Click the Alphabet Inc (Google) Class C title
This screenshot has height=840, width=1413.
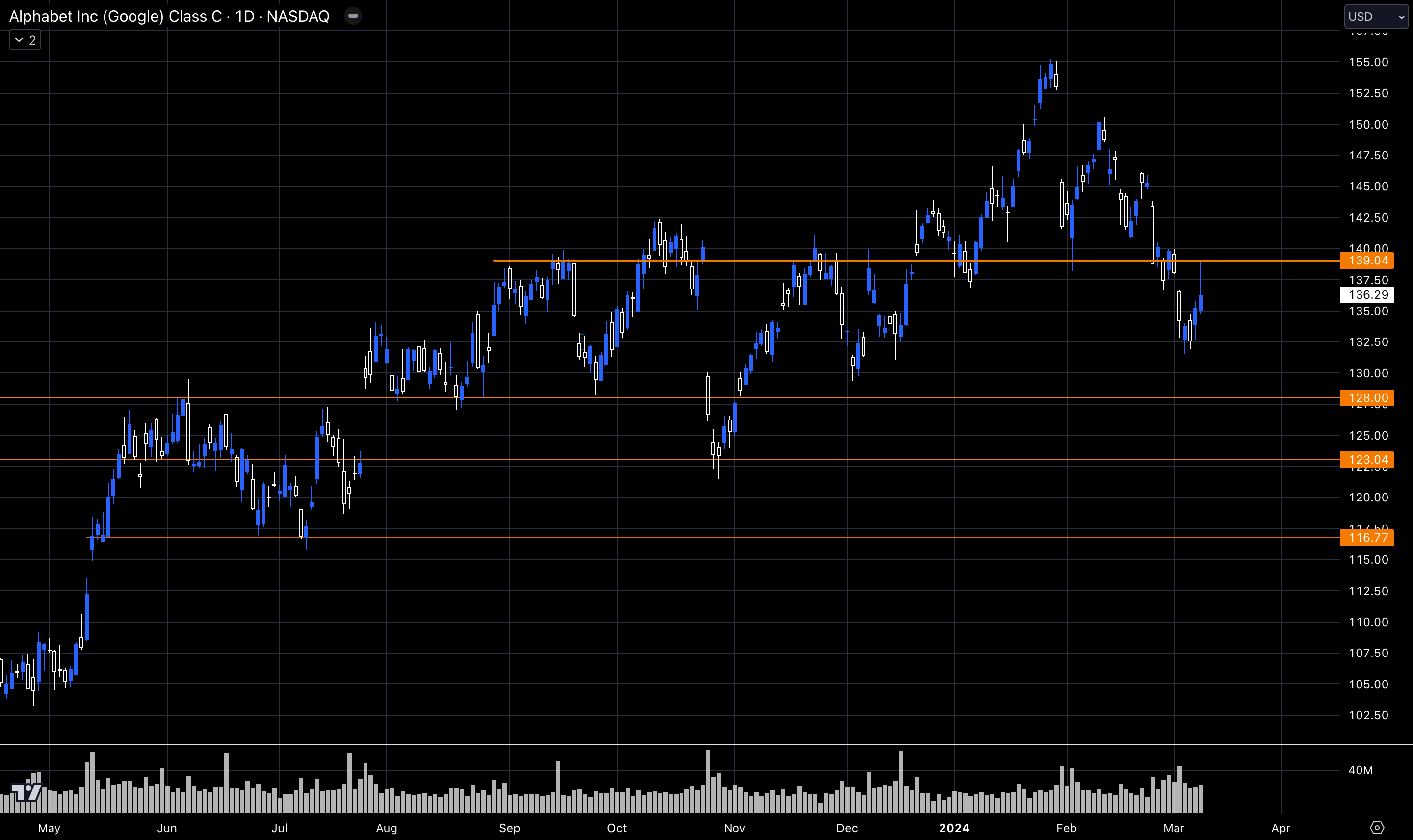(115, 16)
